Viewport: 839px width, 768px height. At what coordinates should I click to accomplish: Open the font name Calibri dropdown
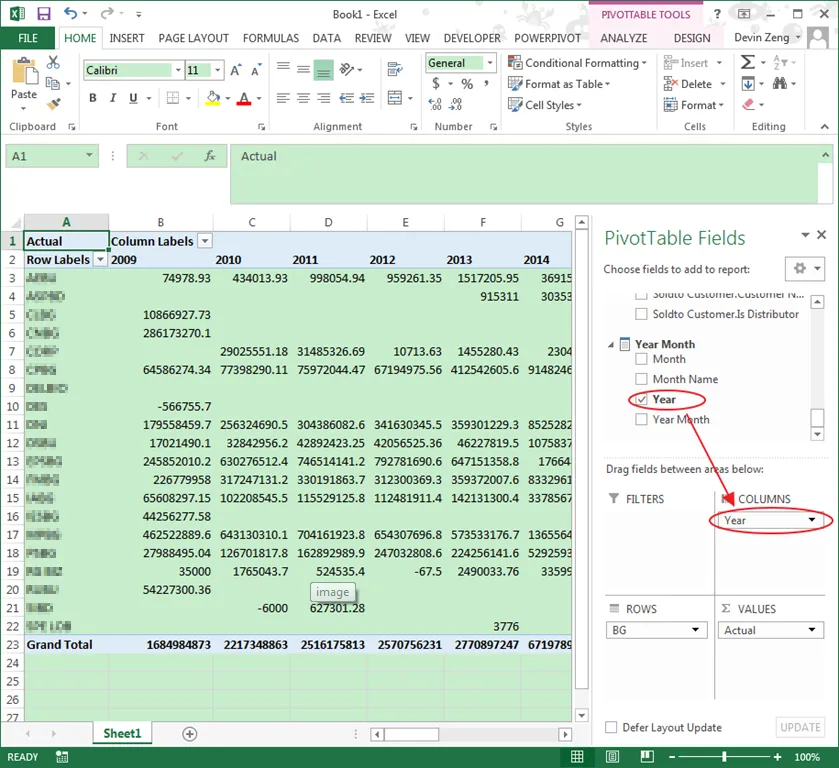(178, 70)
